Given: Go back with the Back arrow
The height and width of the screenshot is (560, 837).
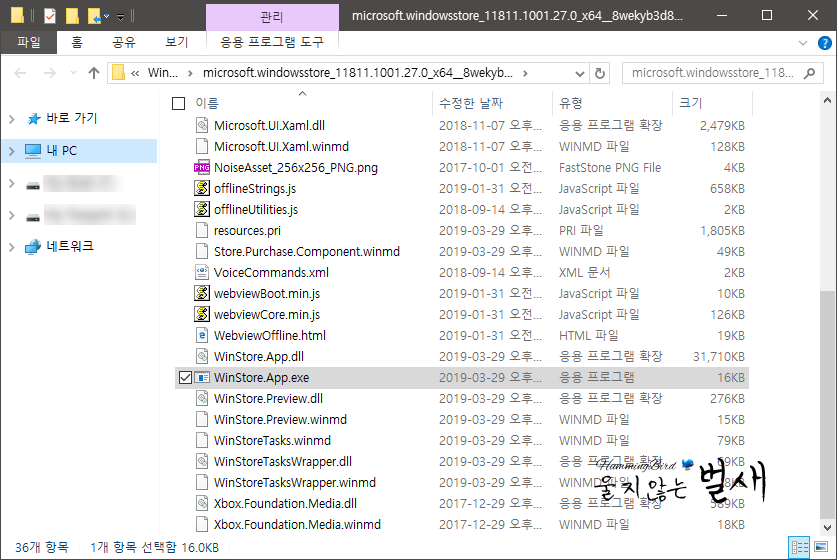Looking at the screenshot, I should click(20, 73).
